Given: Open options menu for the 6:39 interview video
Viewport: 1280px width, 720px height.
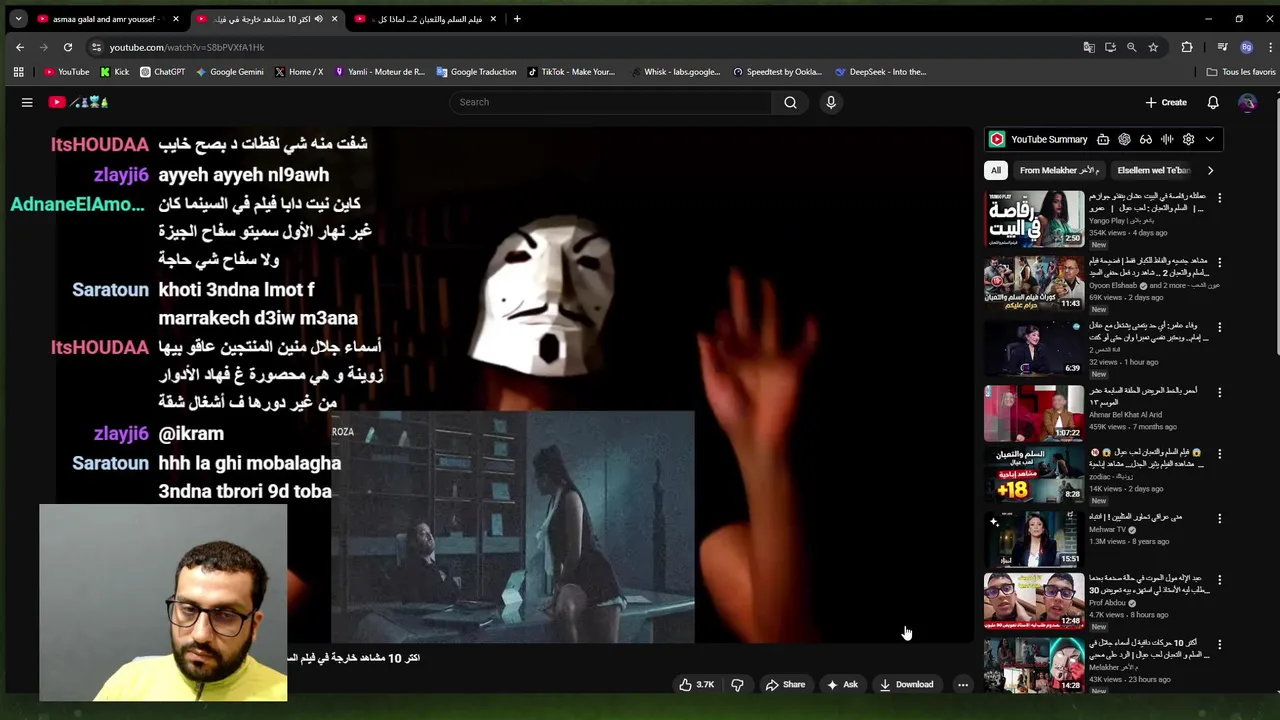Looking at the screenshot, I should tap(1219, 327).
